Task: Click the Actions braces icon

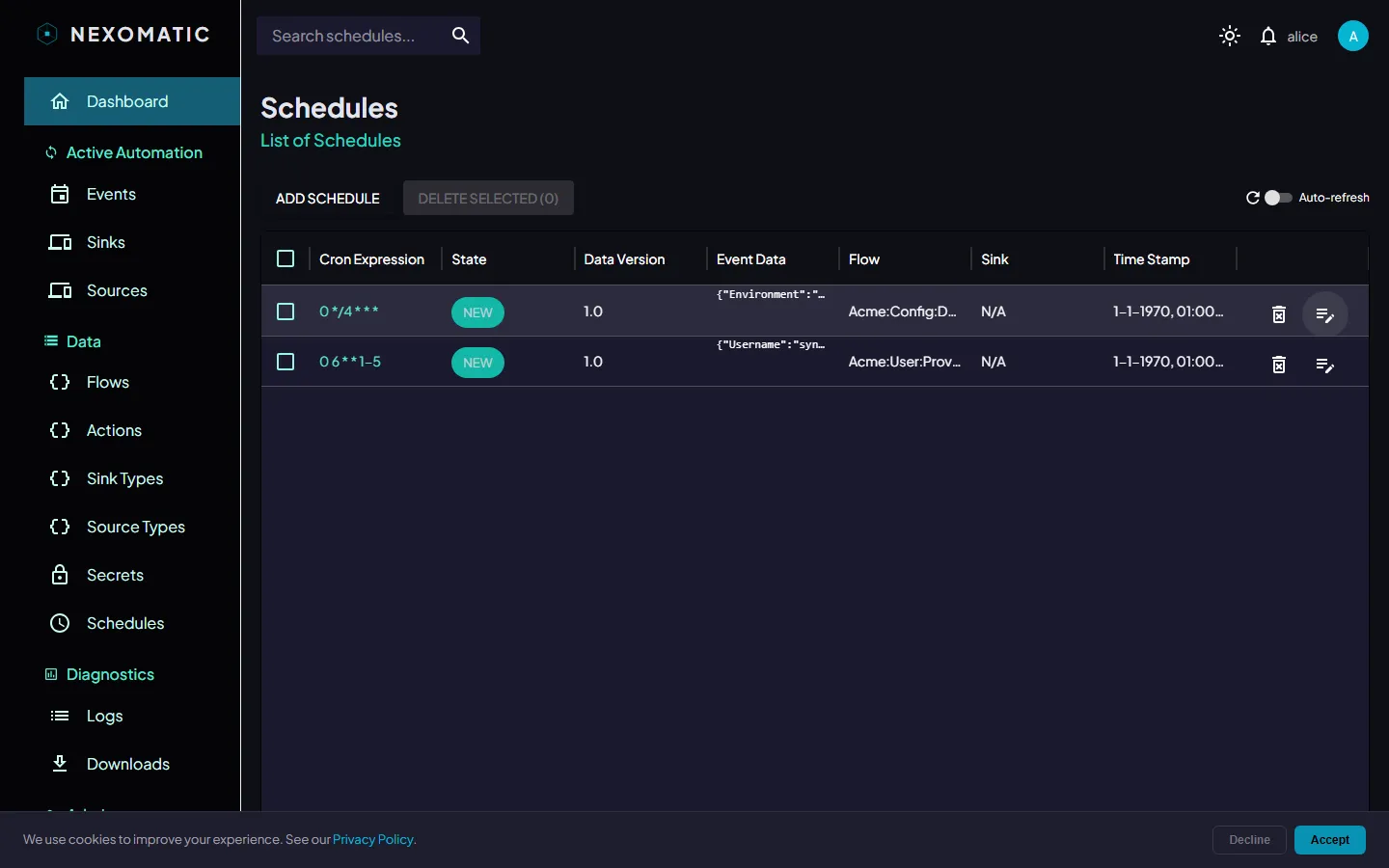Action: pos(60,430)
